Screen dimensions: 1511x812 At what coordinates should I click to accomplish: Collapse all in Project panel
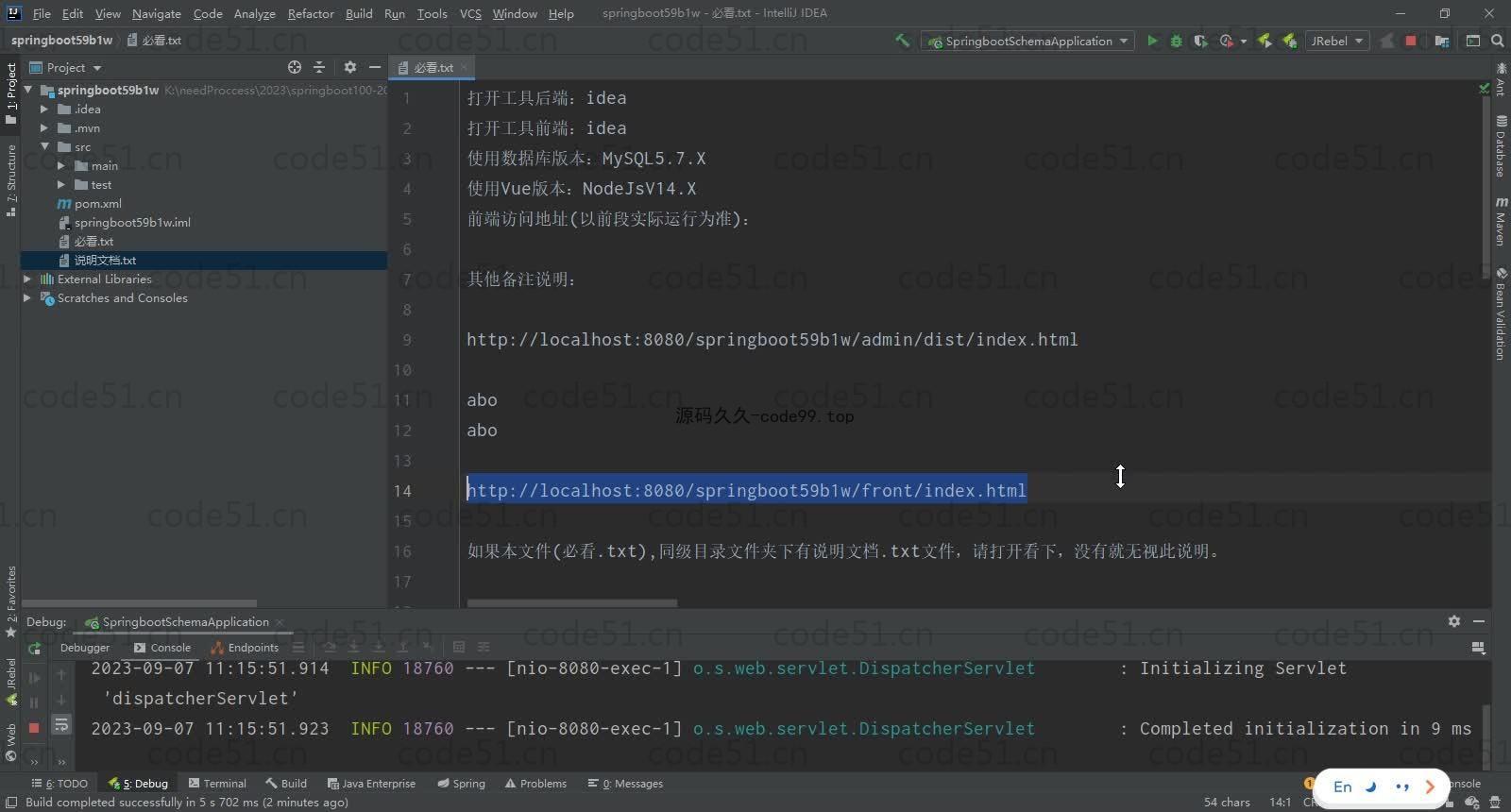point(319,67)
